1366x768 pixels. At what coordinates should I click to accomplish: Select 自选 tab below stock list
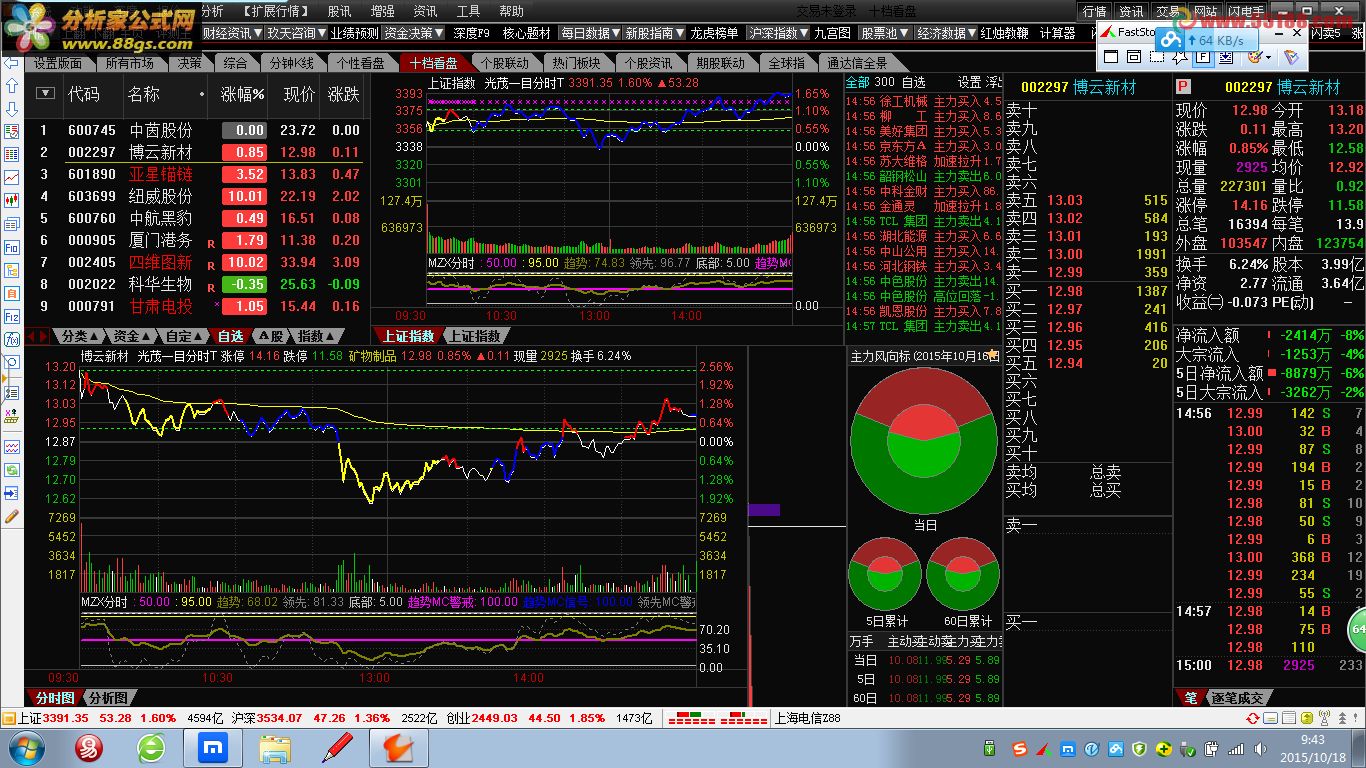(x=230, y=336)
